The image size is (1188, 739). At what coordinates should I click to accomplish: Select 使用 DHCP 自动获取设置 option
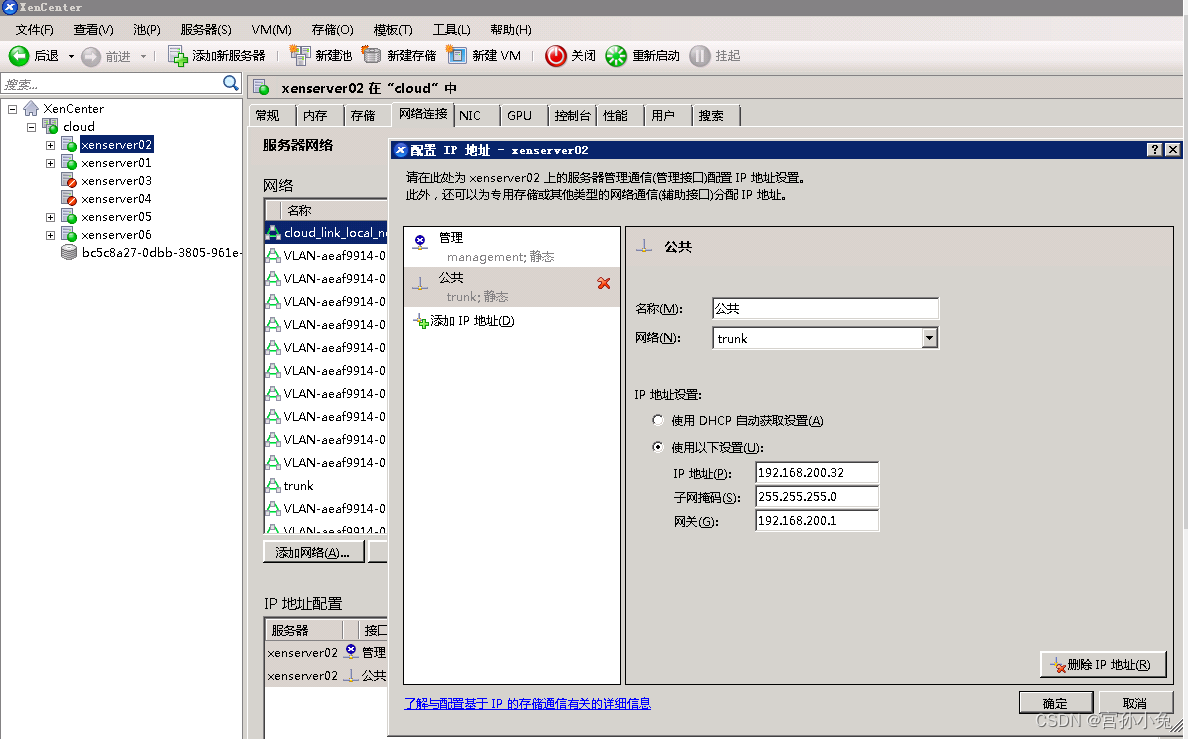point(657,420)
